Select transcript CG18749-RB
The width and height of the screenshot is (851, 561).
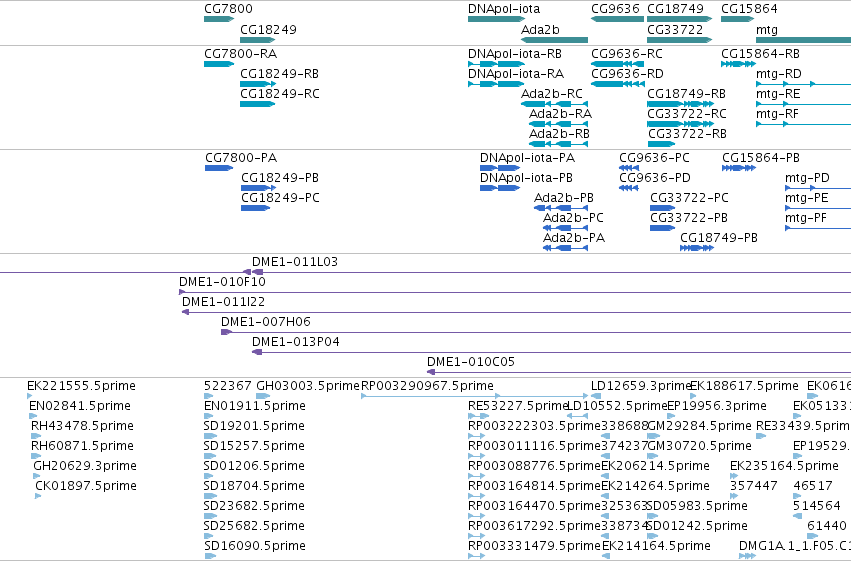coord(681,104)
